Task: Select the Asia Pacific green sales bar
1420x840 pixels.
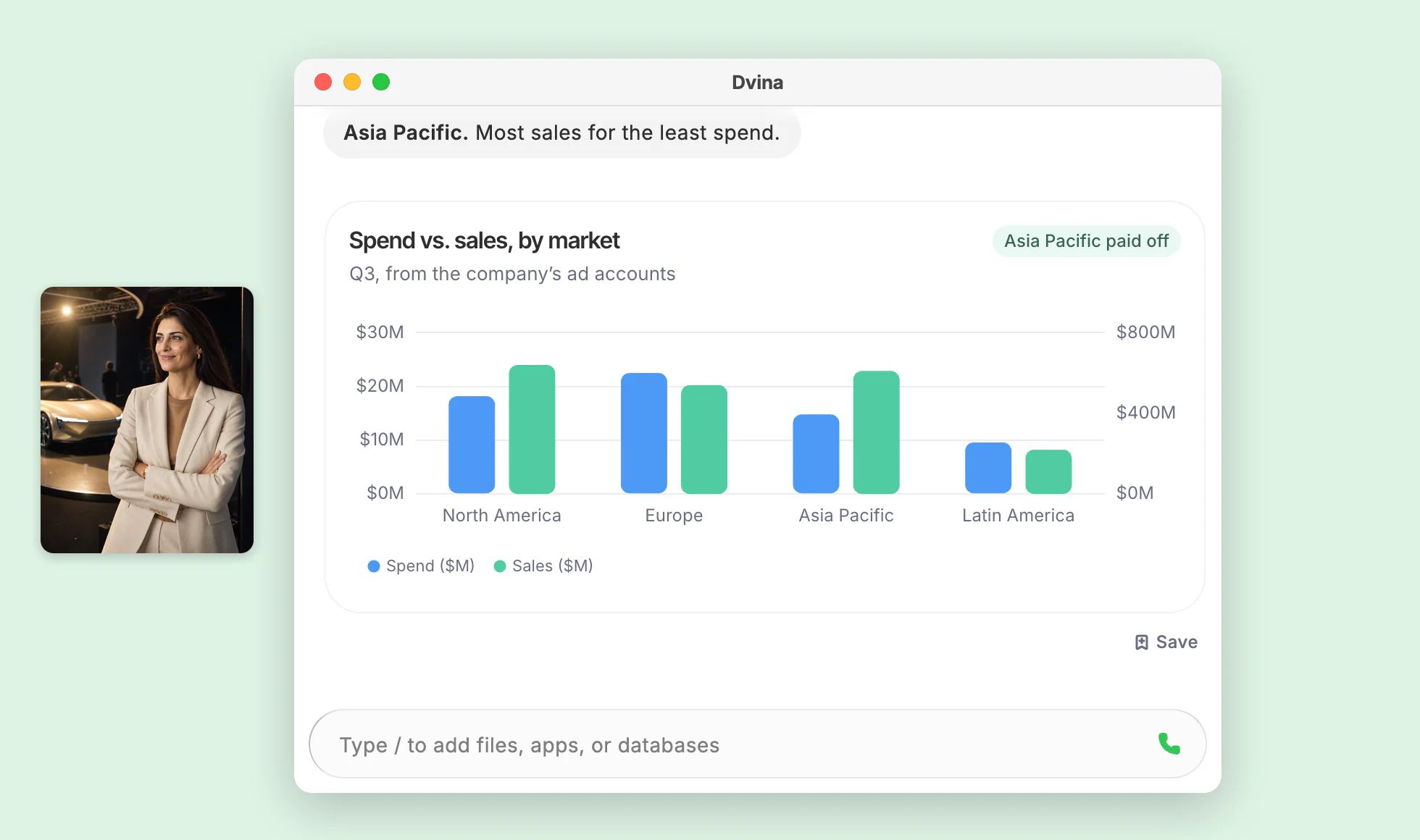Action: (x=877, y=432)
